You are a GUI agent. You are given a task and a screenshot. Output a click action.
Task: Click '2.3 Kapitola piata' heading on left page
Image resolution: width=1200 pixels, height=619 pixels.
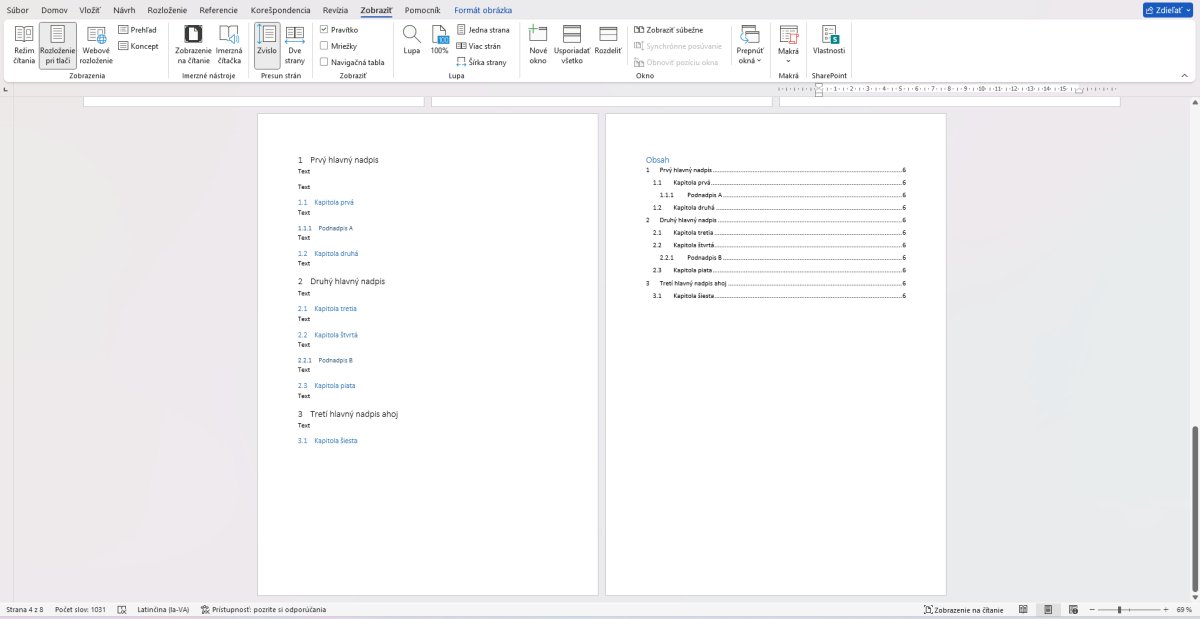[x=326, y=385]
